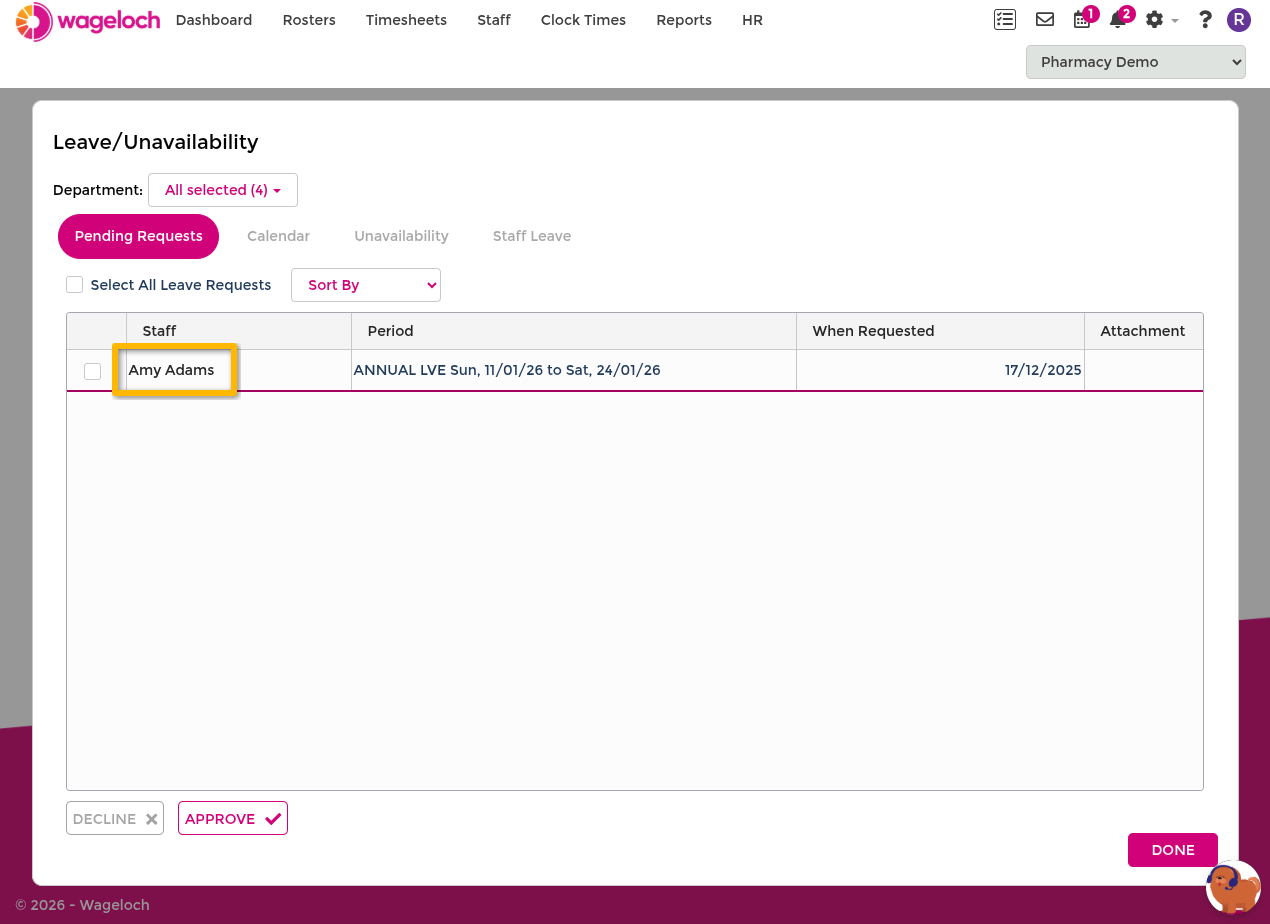This screenshot has width=1270, height=924.
Task: Click the Wageloch logo
Action: tap(88, 21)
